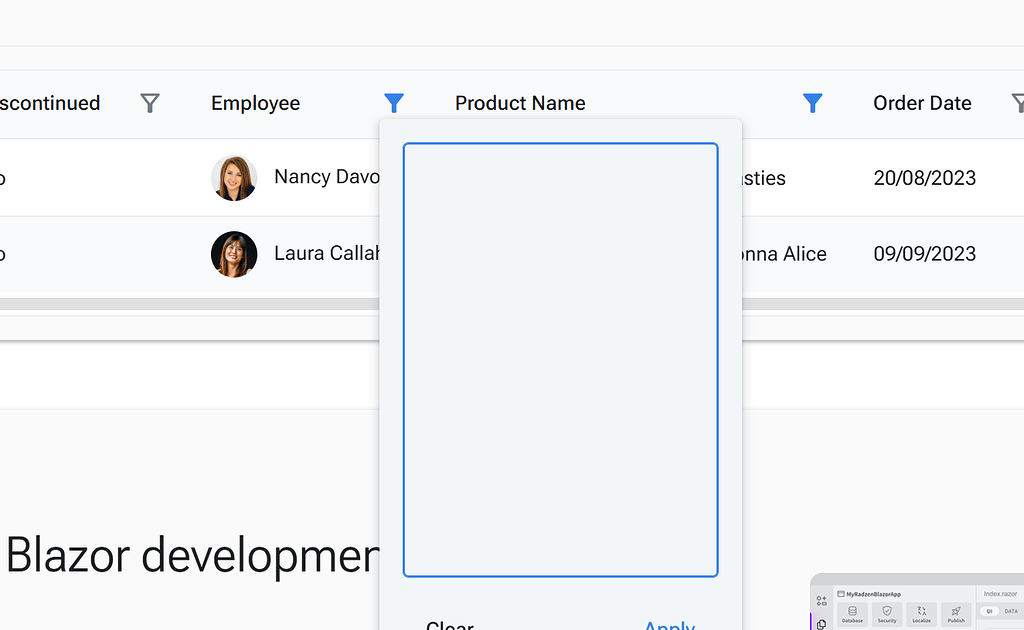Select the UI view toggle
Viewport: 1024px width, 630px height.
[989, 611]
